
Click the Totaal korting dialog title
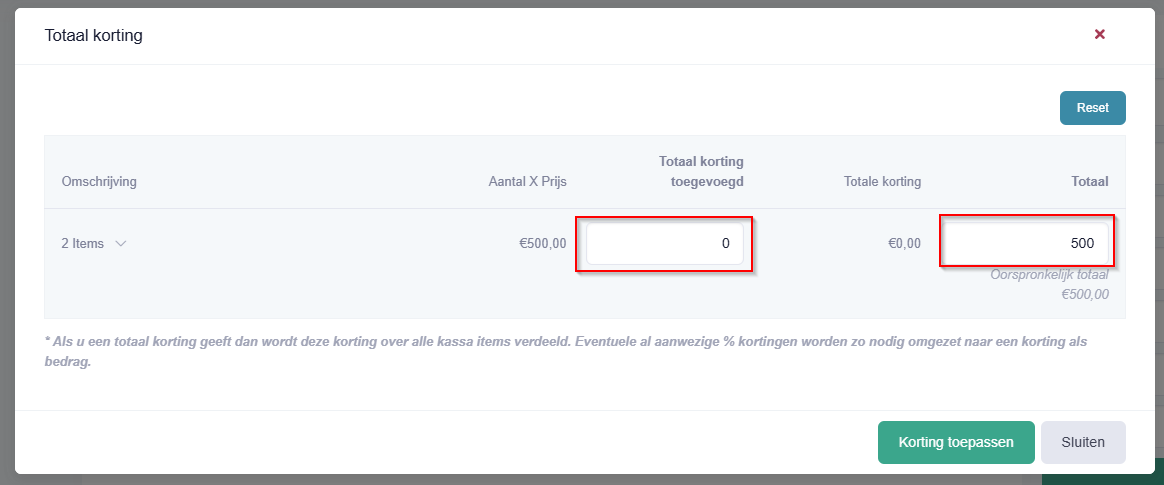click(94, 35)
